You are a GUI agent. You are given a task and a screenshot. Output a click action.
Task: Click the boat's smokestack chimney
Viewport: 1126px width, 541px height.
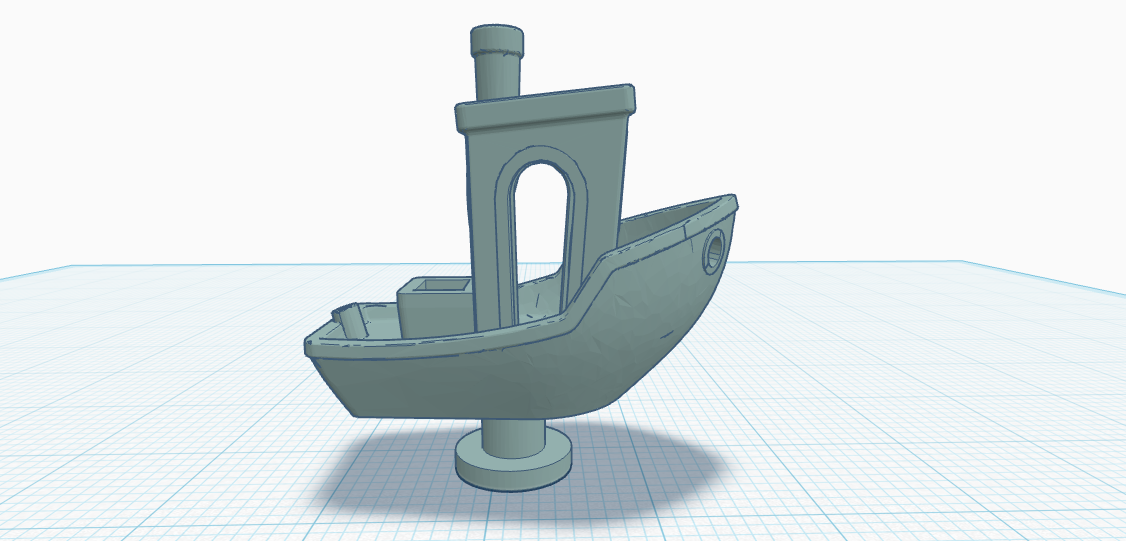496,63
